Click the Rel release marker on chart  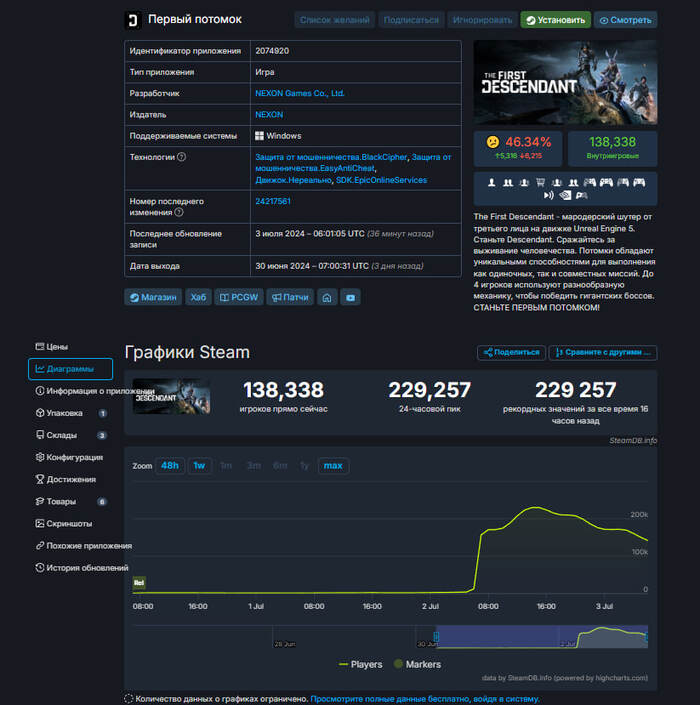click(139, 583)
